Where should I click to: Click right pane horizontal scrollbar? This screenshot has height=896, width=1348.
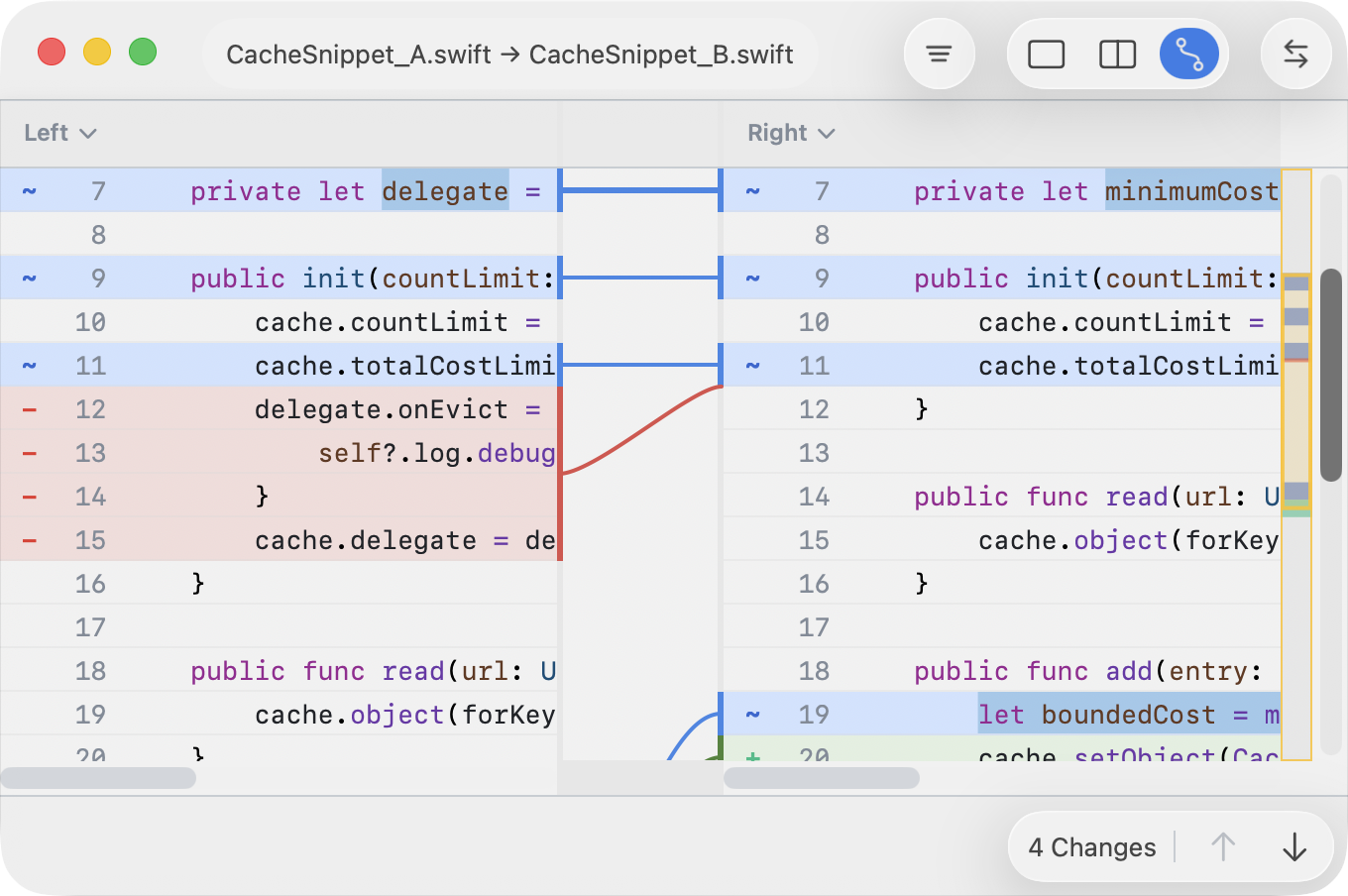(x=822, y=778)
